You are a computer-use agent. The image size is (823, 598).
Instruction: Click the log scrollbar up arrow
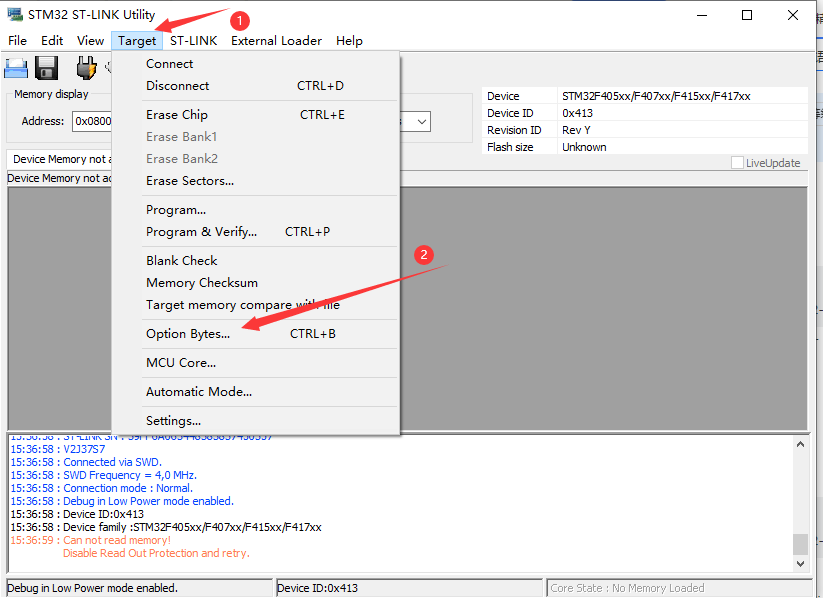click(x=800, y=445)
